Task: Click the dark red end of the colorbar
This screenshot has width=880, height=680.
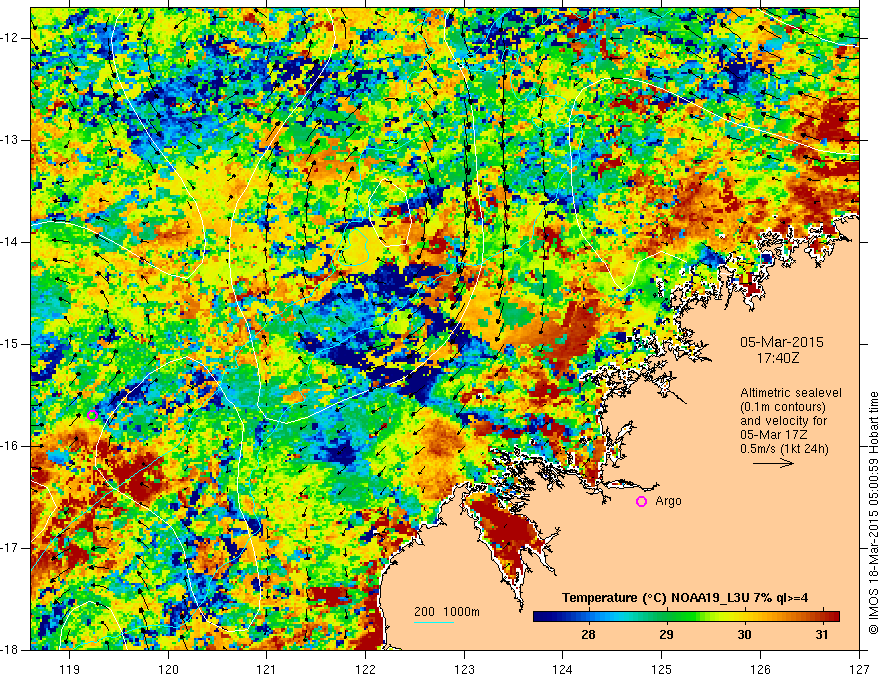Action: point(833,617)
